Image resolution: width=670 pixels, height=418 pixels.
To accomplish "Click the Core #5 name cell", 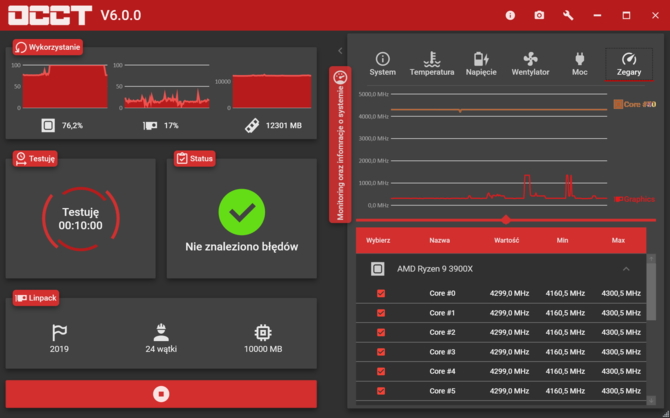I will pyautogui.click(x=442, y=391).
